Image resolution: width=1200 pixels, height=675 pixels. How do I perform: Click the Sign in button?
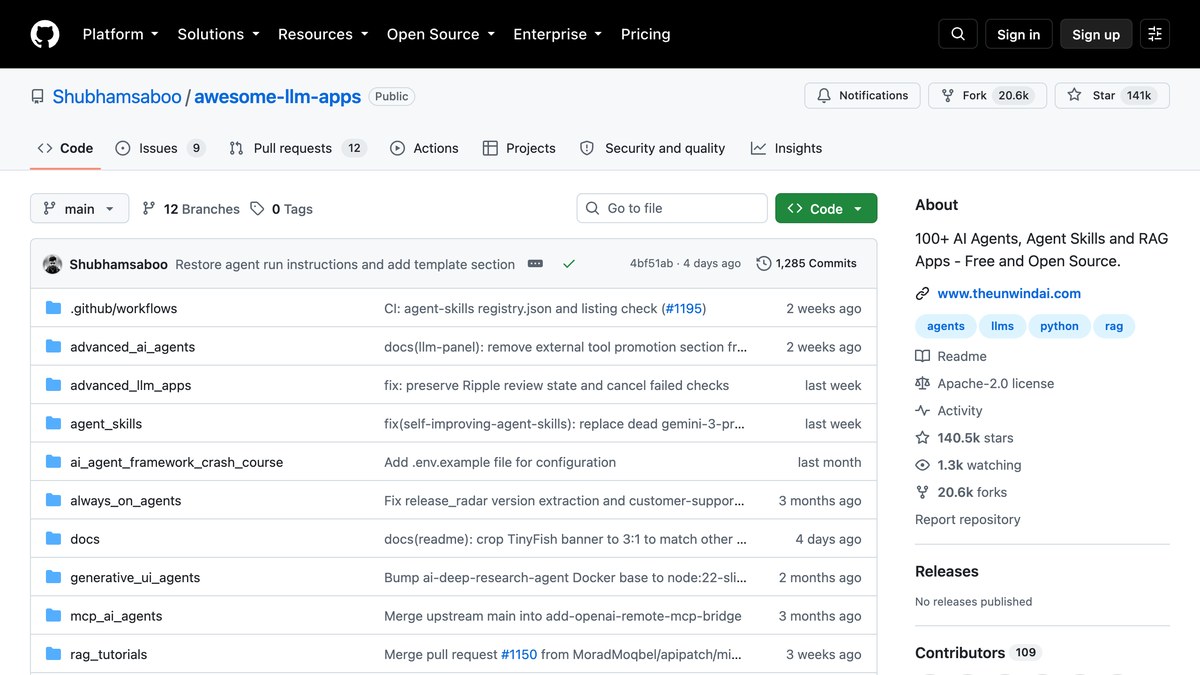pyautogui.click(x=1019, y=34)
